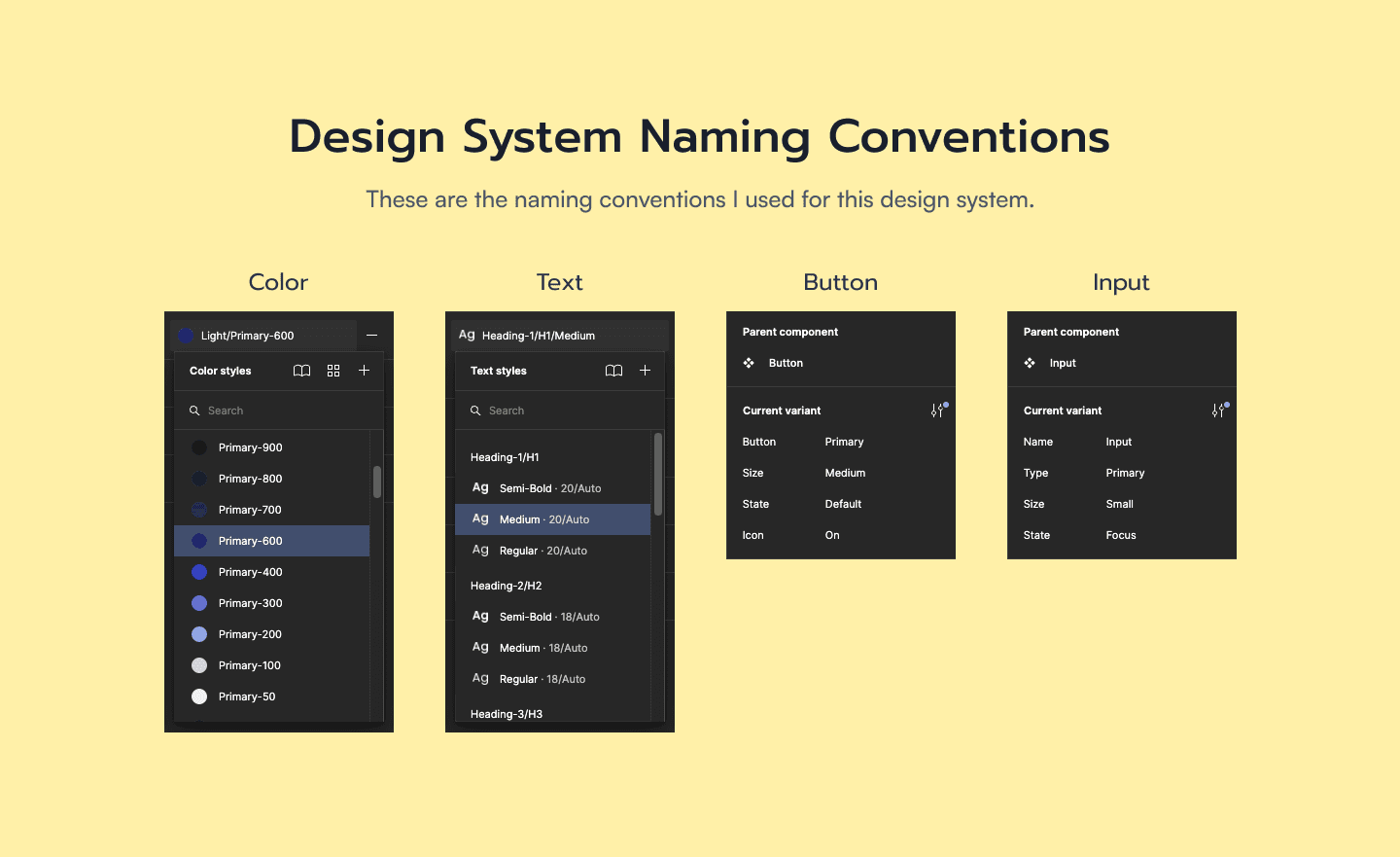Image resolution: width=1400 pixels, height=857 pixels.
Task: Click Button parent component diamond icon
Action: [749, 363]
